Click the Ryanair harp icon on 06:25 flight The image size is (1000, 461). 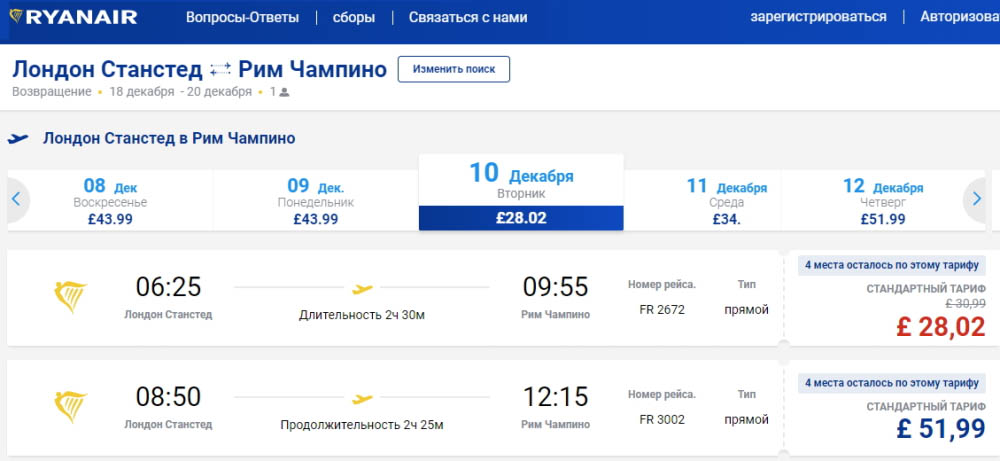pyautogui.click(x=70, y=296)
